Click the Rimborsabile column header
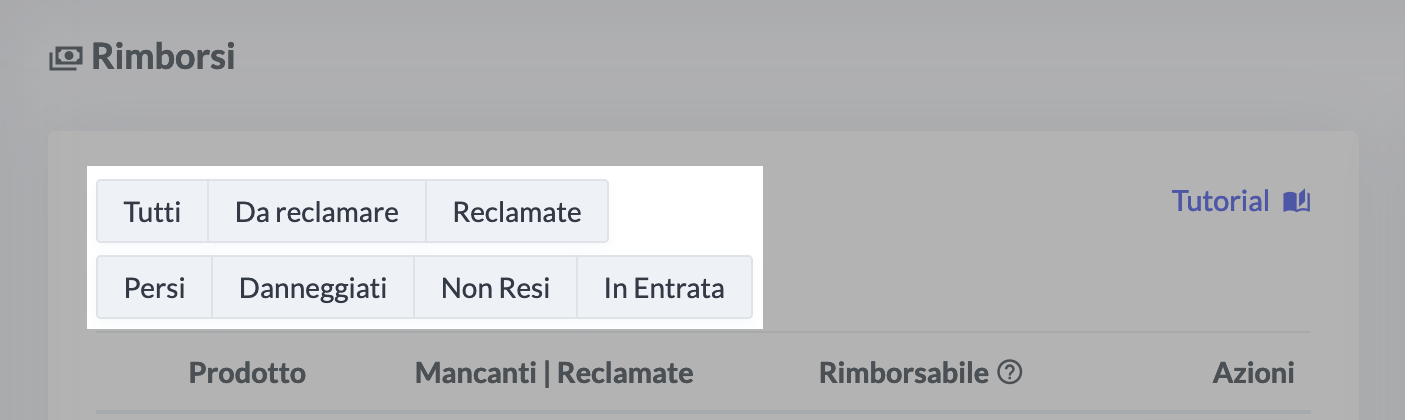This screenshot has width=1405, height=420. 904,374
